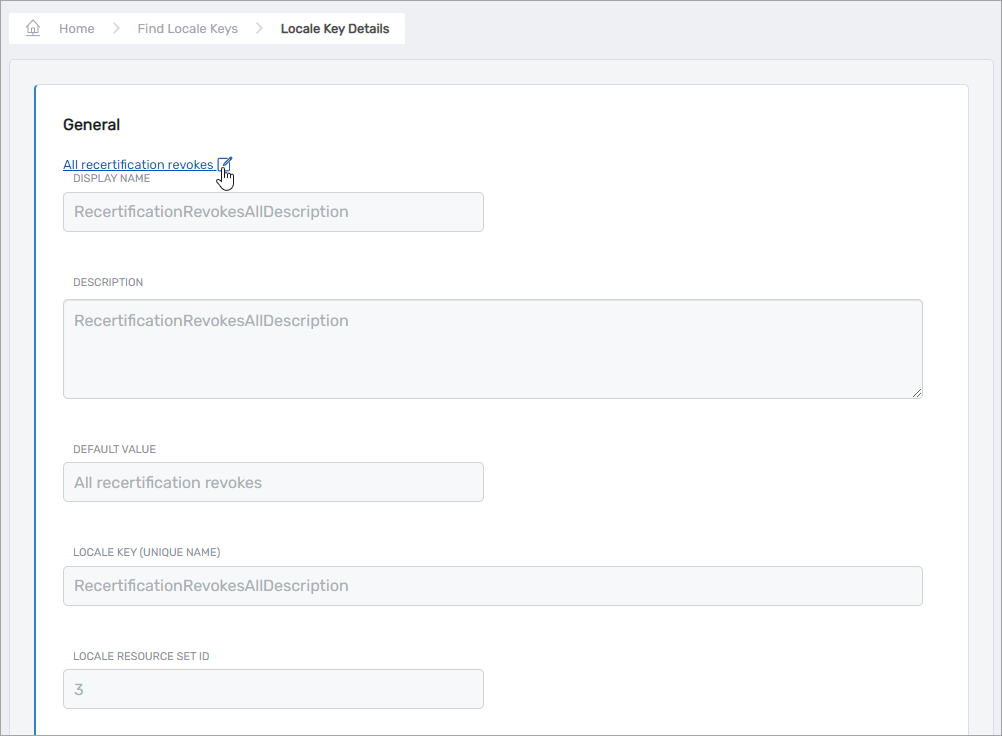Select the Locale Key Details breadcrumb
Screen dimensions: 1002x736
tap(335, 29)
